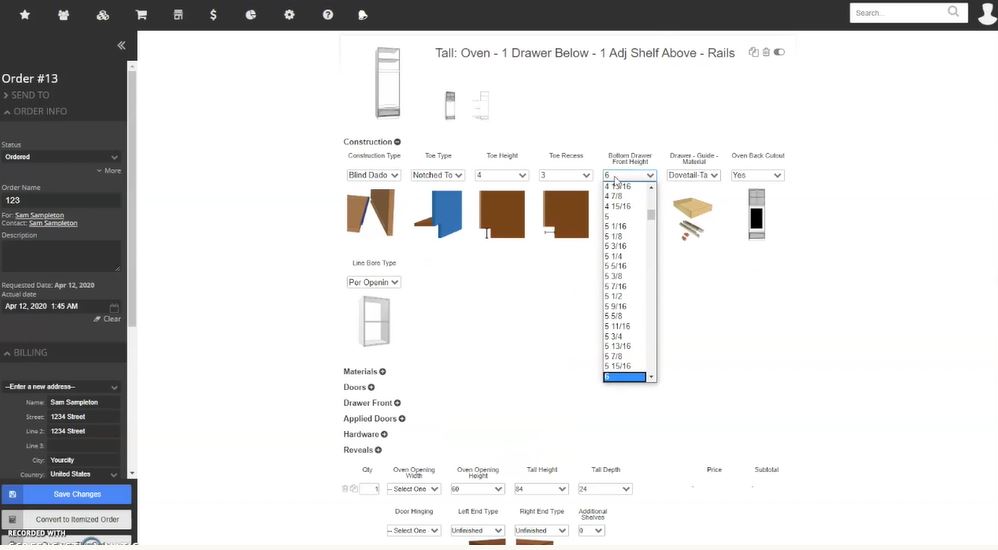Open the Toe Height dropdown
This screenshot has height=550, width=998.
pyautogui.click(x=502, y=175)
